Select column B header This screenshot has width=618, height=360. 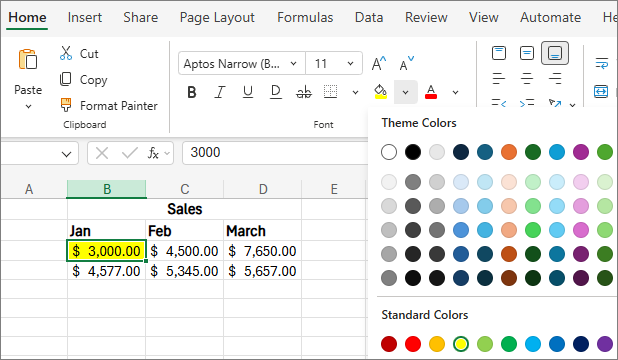click(107, 189)
